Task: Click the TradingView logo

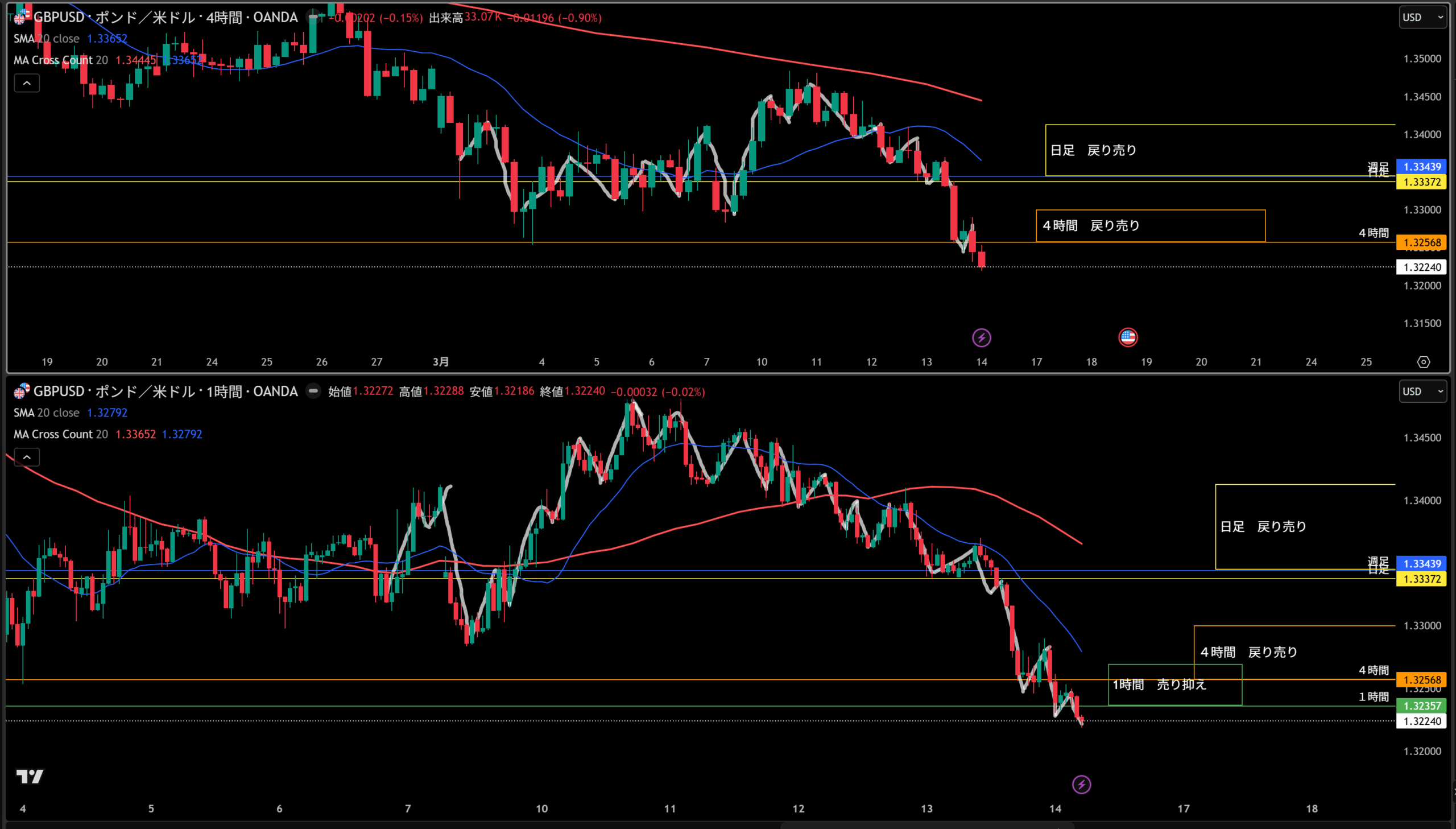Action: 29,777
